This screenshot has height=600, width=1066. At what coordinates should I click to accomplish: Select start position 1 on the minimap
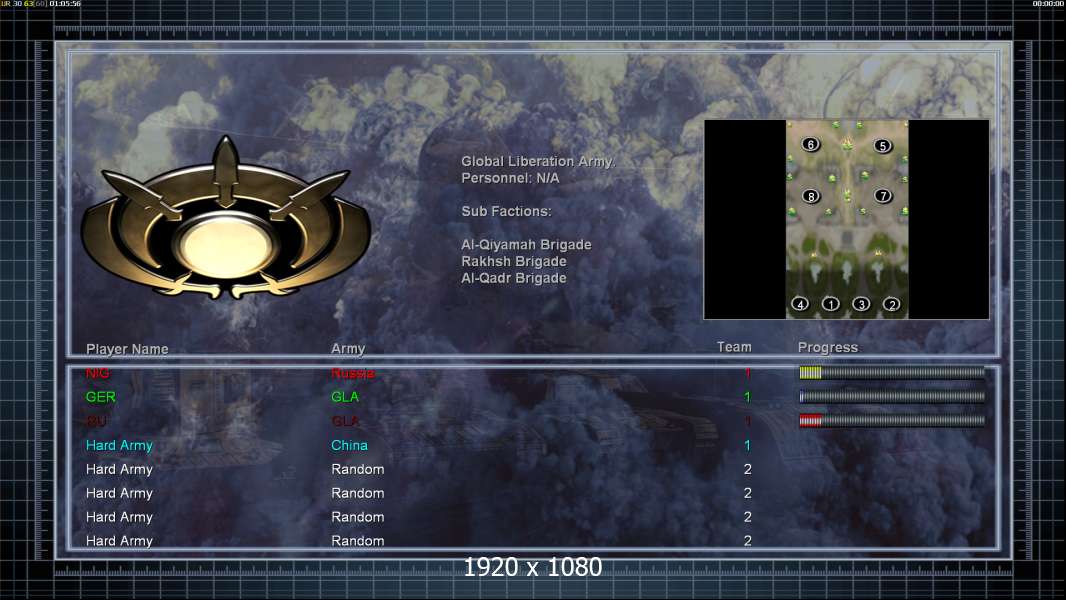(831, 304)
